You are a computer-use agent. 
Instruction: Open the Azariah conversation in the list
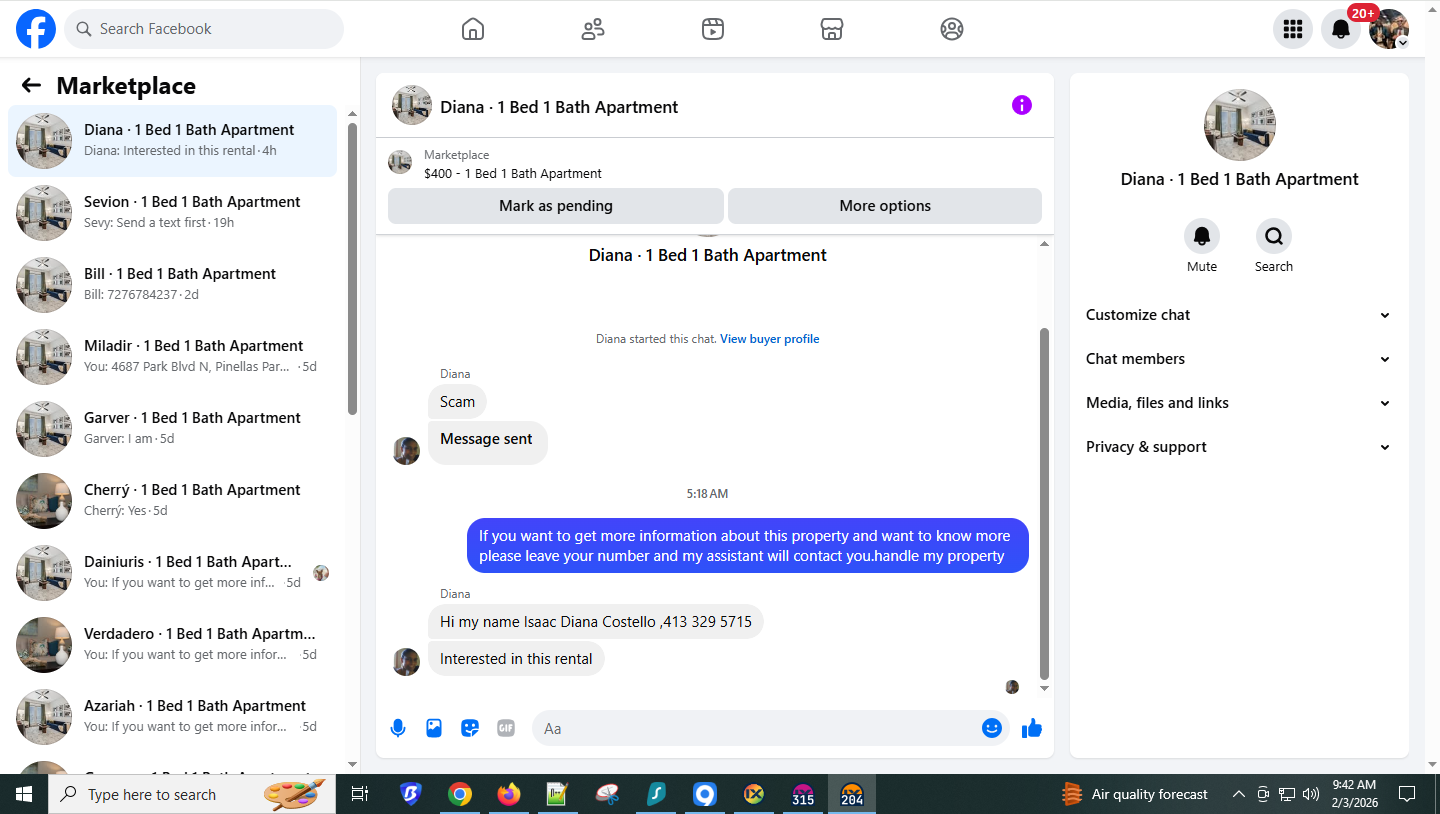click(173, 717)
